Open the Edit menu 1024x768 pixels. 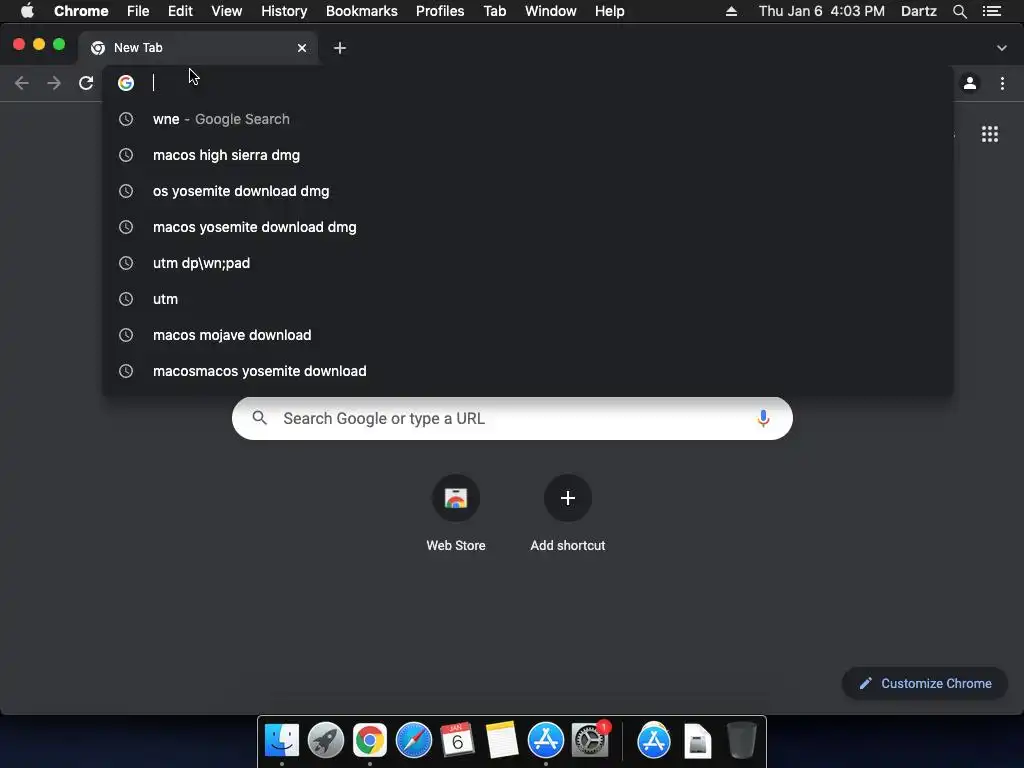pyautogui.click(x=180, y=11)
